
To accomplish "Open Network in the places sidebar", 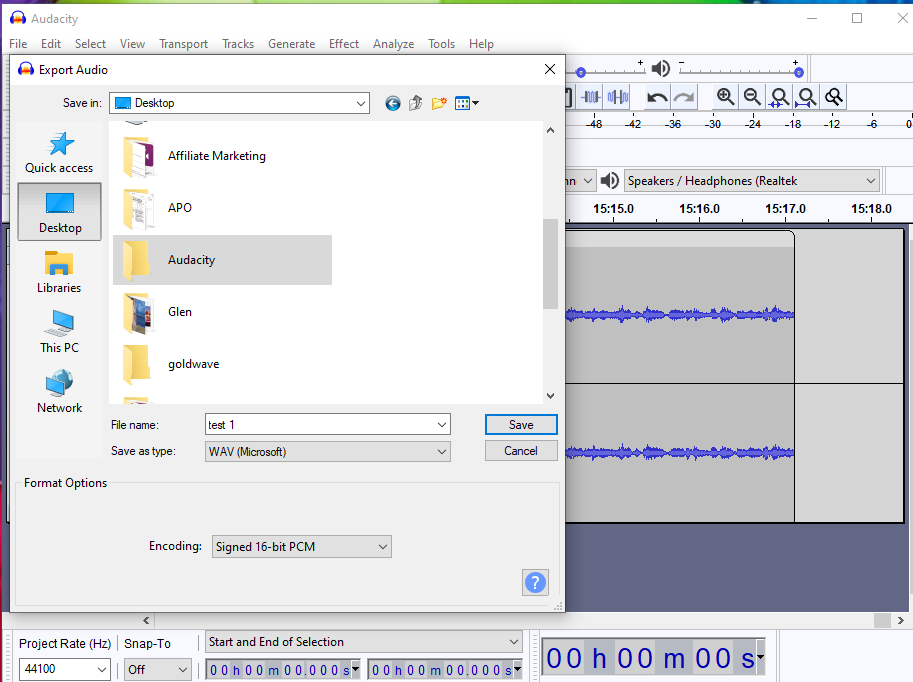I will coord(59,391).
